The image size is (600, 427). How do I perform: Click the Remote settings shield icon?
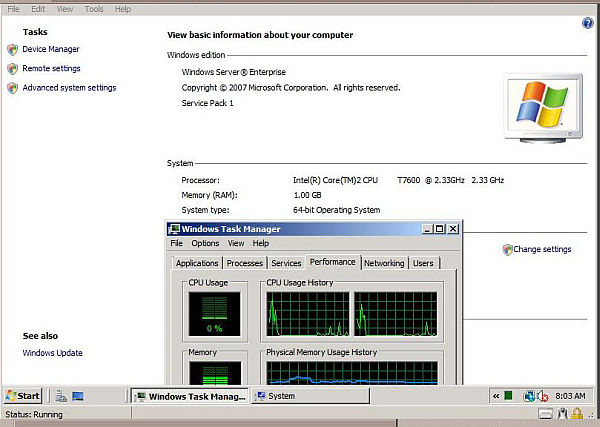pyautogui.click(x=13, y=68)
